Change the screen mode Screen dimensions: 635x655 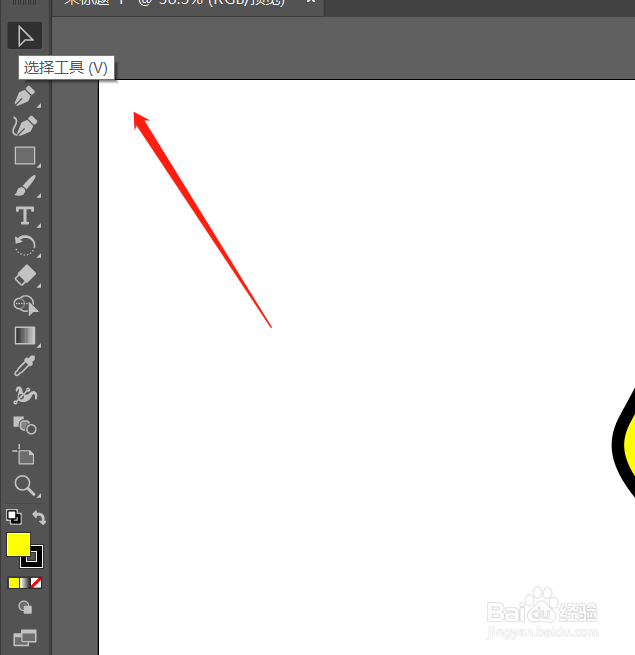pos(25,637)
